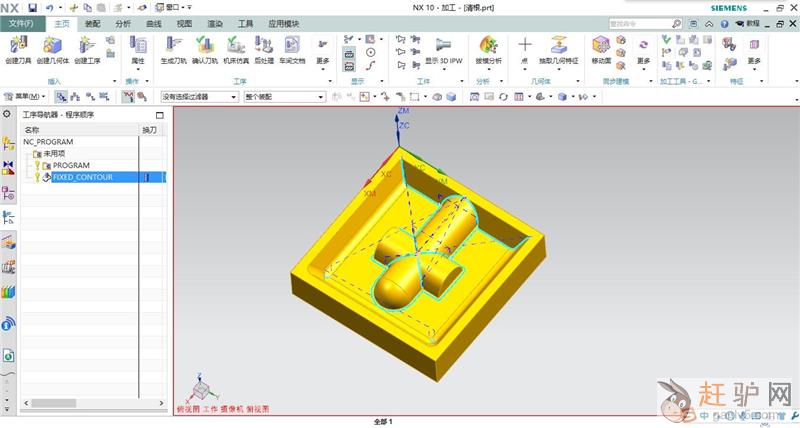The width and height of the screenshot is (800, 428).
Task: Click the 创建几何体 (Create Geometry) icon
Action: coord(53,46)
